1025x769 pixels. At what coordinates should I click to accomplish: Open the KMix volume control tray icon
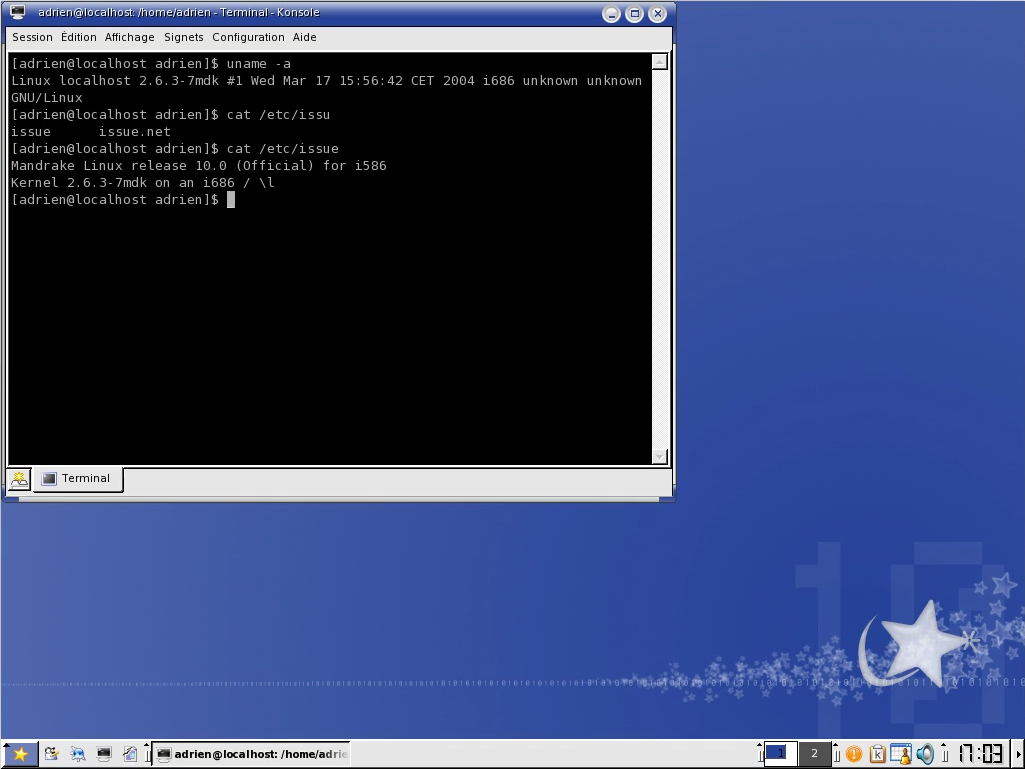925,753
